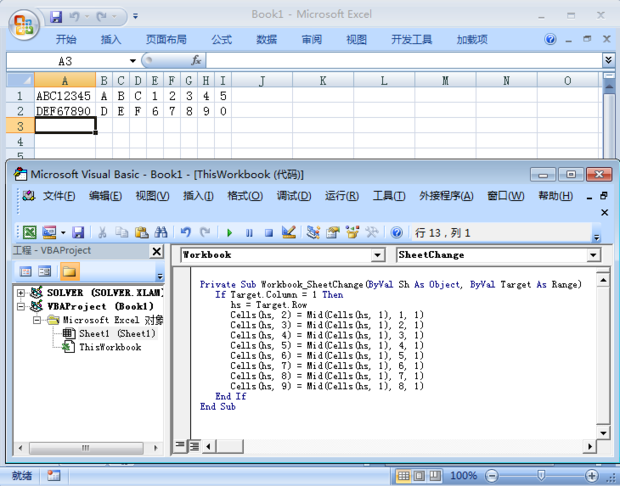The width and height of the screenshot is (620, 486).
Task: Open Properties Window icon
Action: tap(333, 233)
